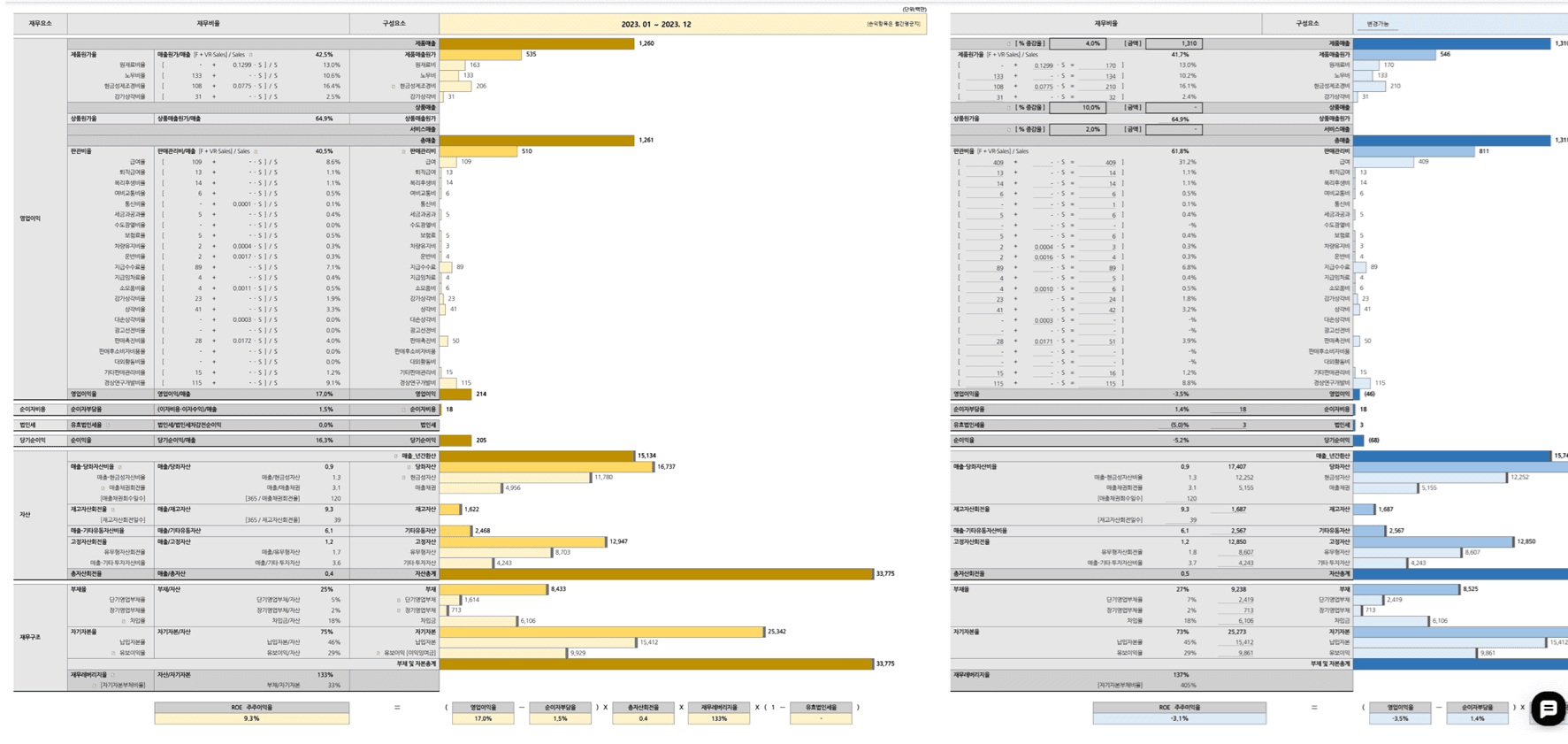The width and height of the screenshot is (1568, 744).
Task: Click the 0.4 총자산회전율 box in ROE formula
Action: (x=643, y=718)
